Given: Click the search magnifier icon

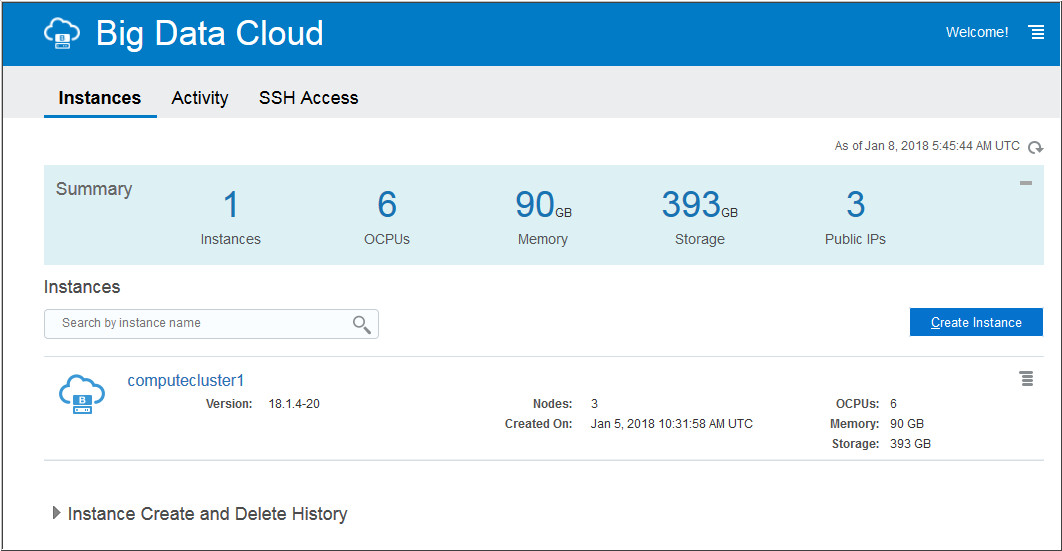Looking at the screenshot, I should [362, 324].
